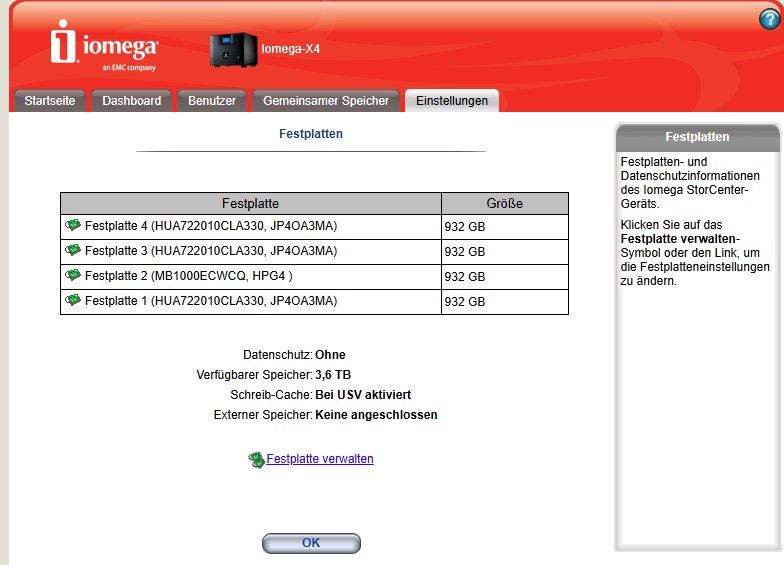Screen dimensions: 784x565
Task: Click the 932 GB size of Festplatte 2
Action: (465, 276)
